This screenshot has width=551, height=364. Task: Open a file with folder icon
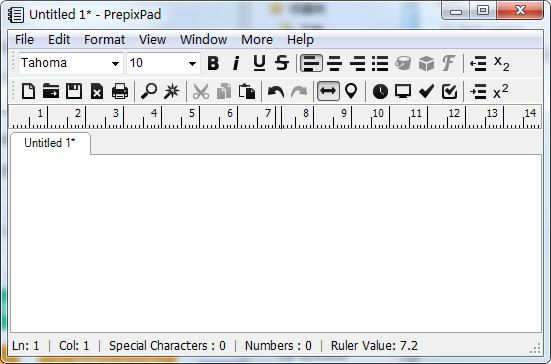[51, 91]
